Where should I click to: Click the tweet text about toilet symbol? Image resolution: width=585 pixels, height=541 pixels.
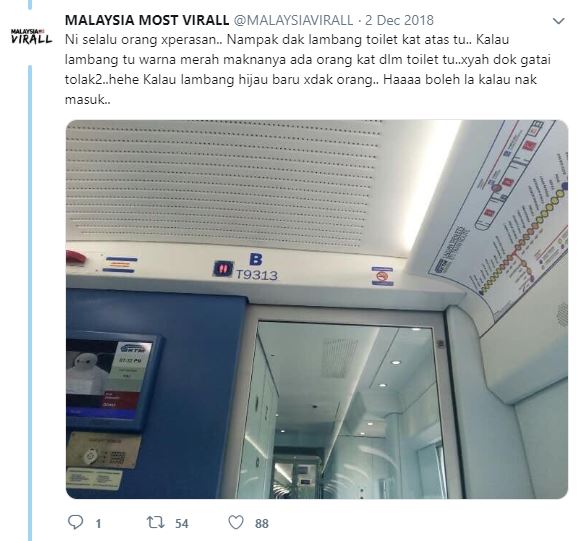pos(308,69)
